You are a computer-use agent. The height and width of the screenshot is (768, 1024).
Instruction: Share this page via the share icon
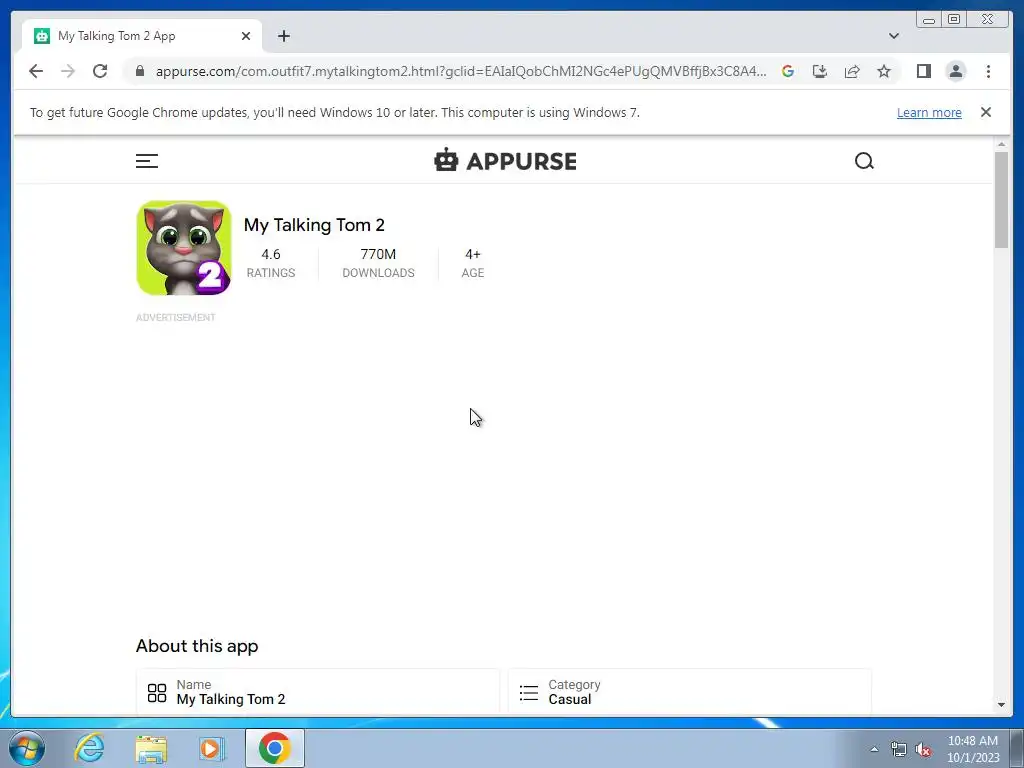coord(852,71)
